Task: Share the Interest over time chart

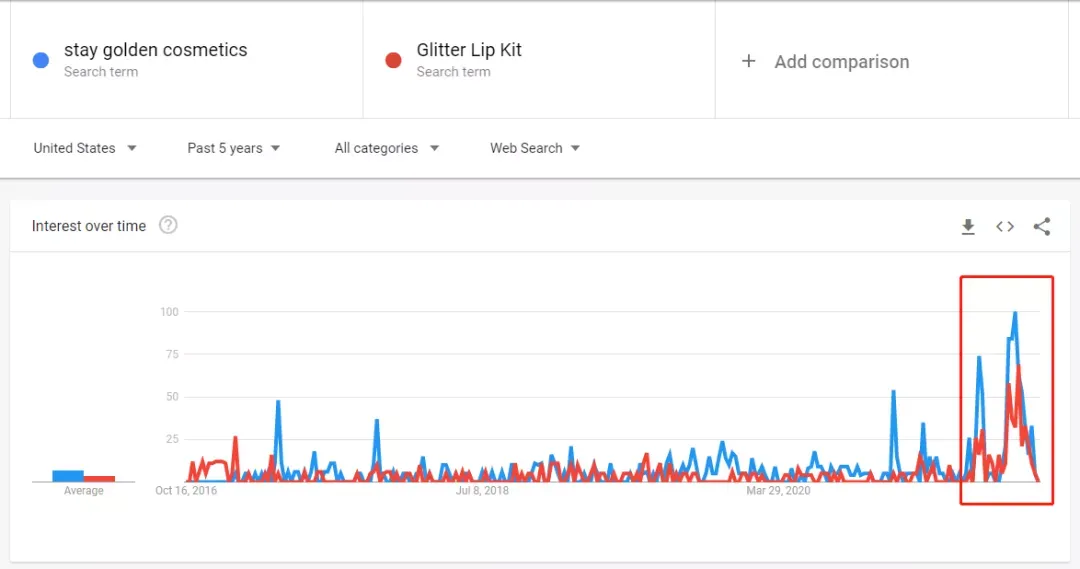Action: 1041,227
